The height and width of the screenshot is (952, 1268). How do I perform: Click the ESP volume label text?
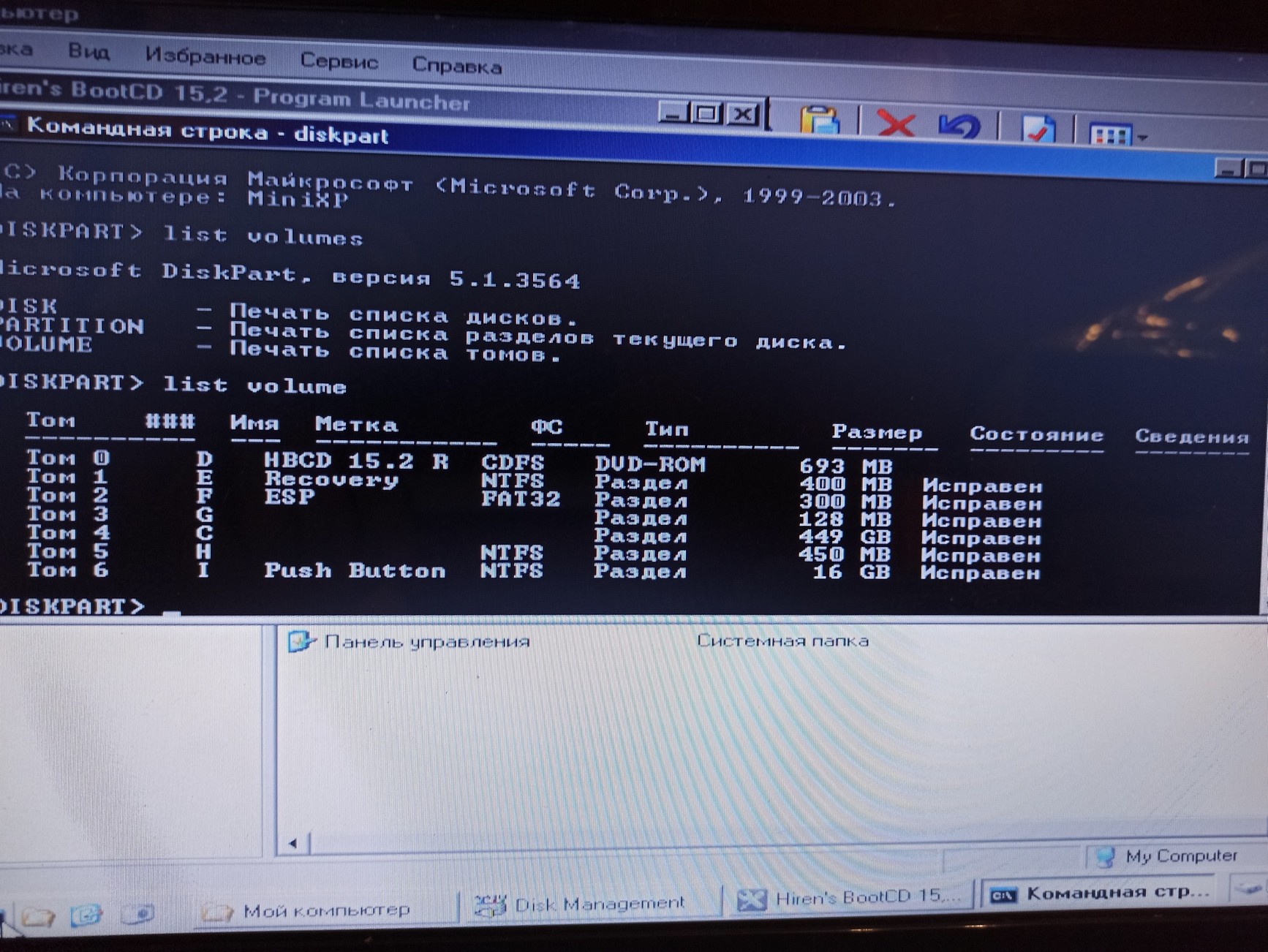click(289, 497)
